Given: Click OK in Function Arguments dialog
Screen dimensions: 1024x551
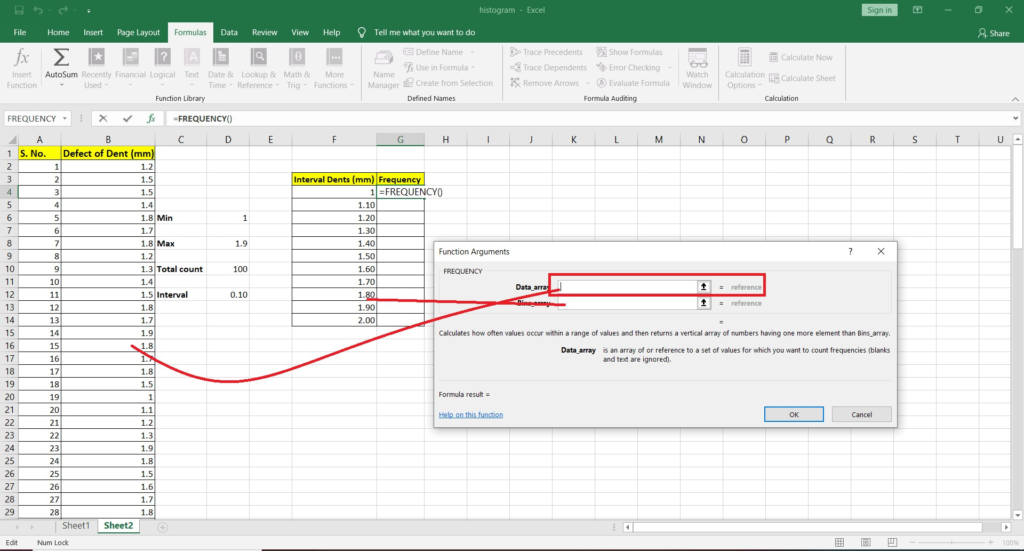Looking at the screenshot, I should click(x=793, y=415).
